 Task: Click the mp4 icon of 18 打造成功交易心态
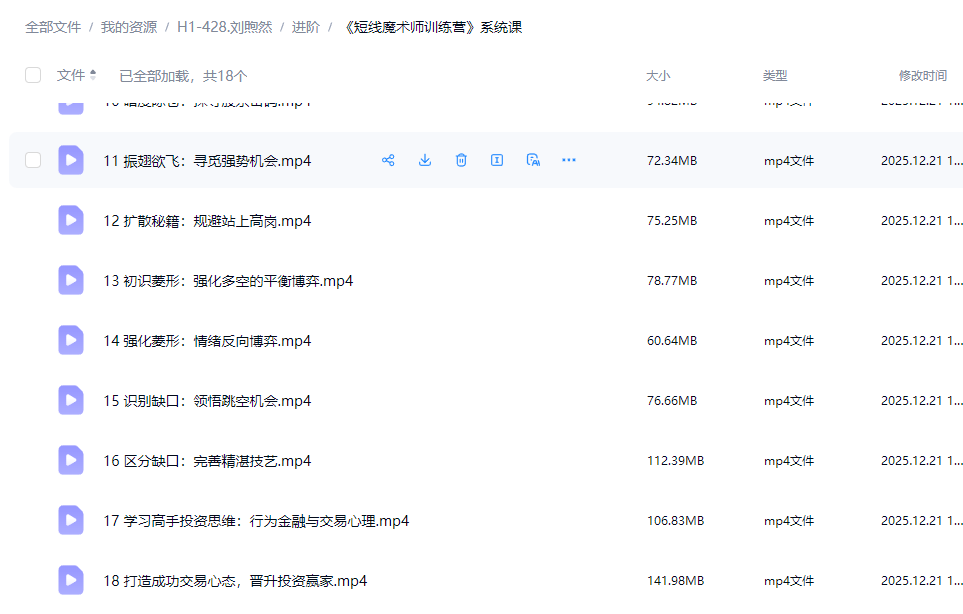tap(70, 580)
